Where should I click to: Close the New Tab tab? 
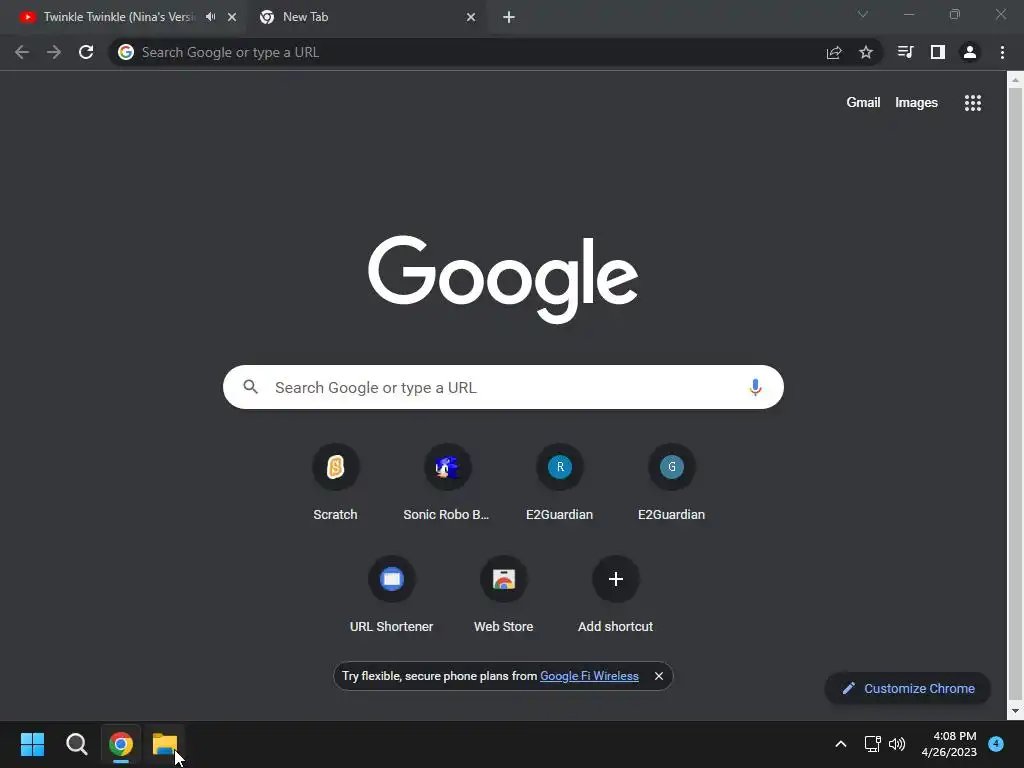coord(471,17)
